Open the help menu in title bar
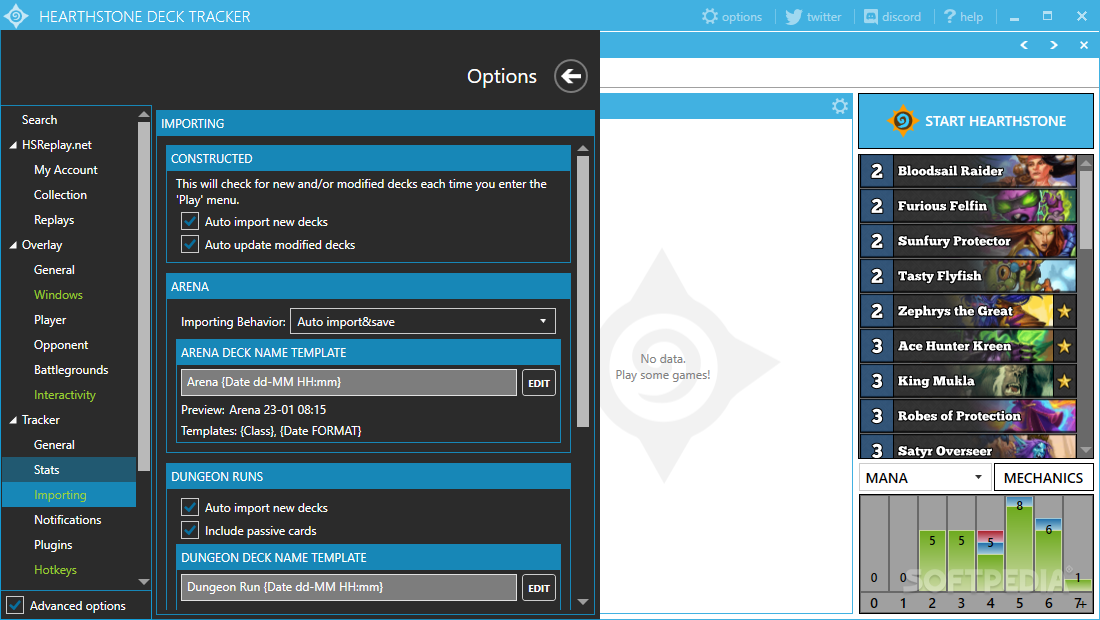The width and height of the screenshot is (1100, 620). (x=963, y=16)
